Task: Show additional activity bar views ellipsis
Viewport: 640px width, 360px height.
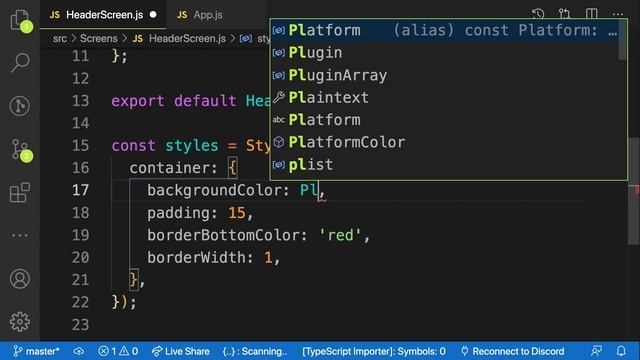Action: 20,235
